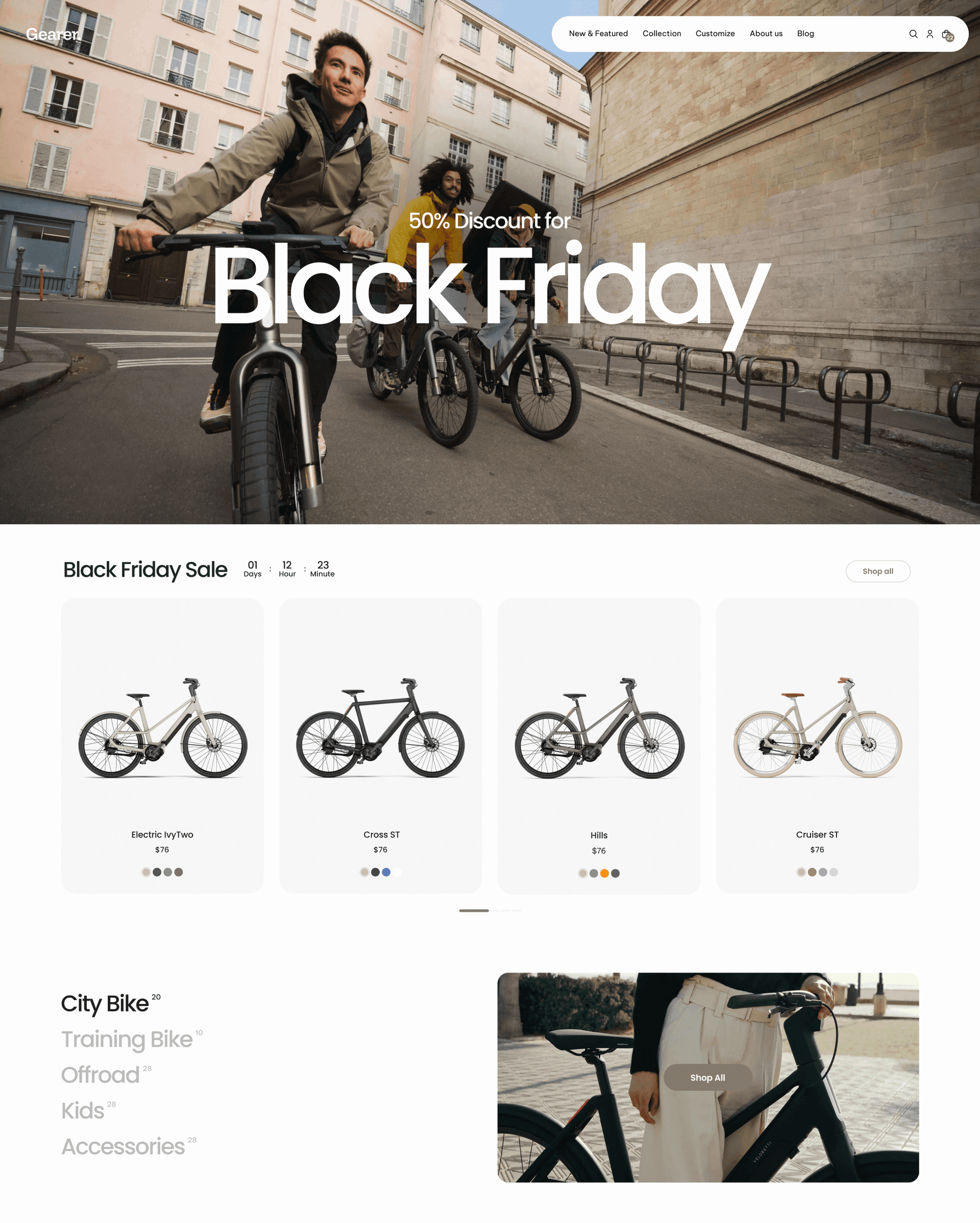Select the Offroad category
The image size is (980, 1223).
[101, 1075]
